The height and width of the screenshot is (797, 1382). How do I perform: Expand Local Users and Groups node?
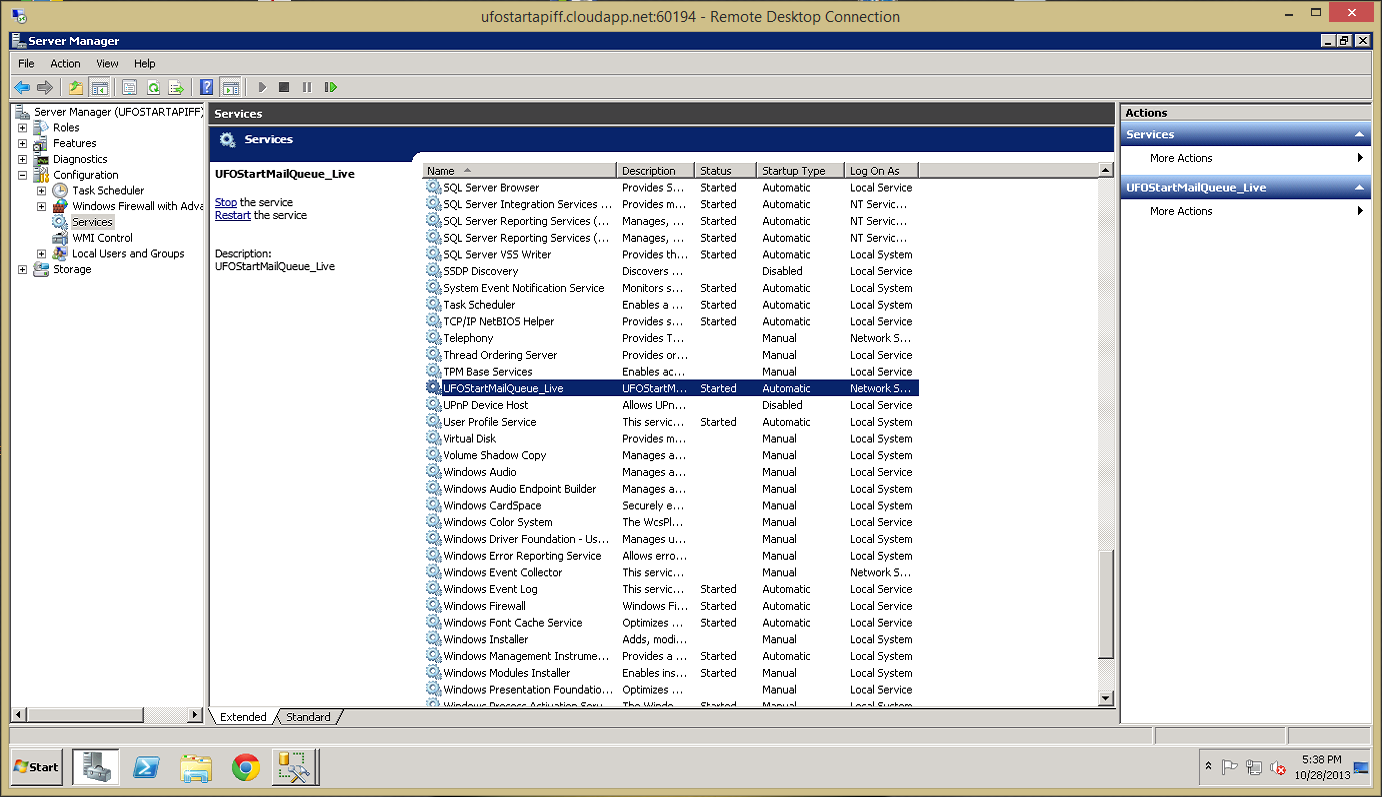pos(42,254)
